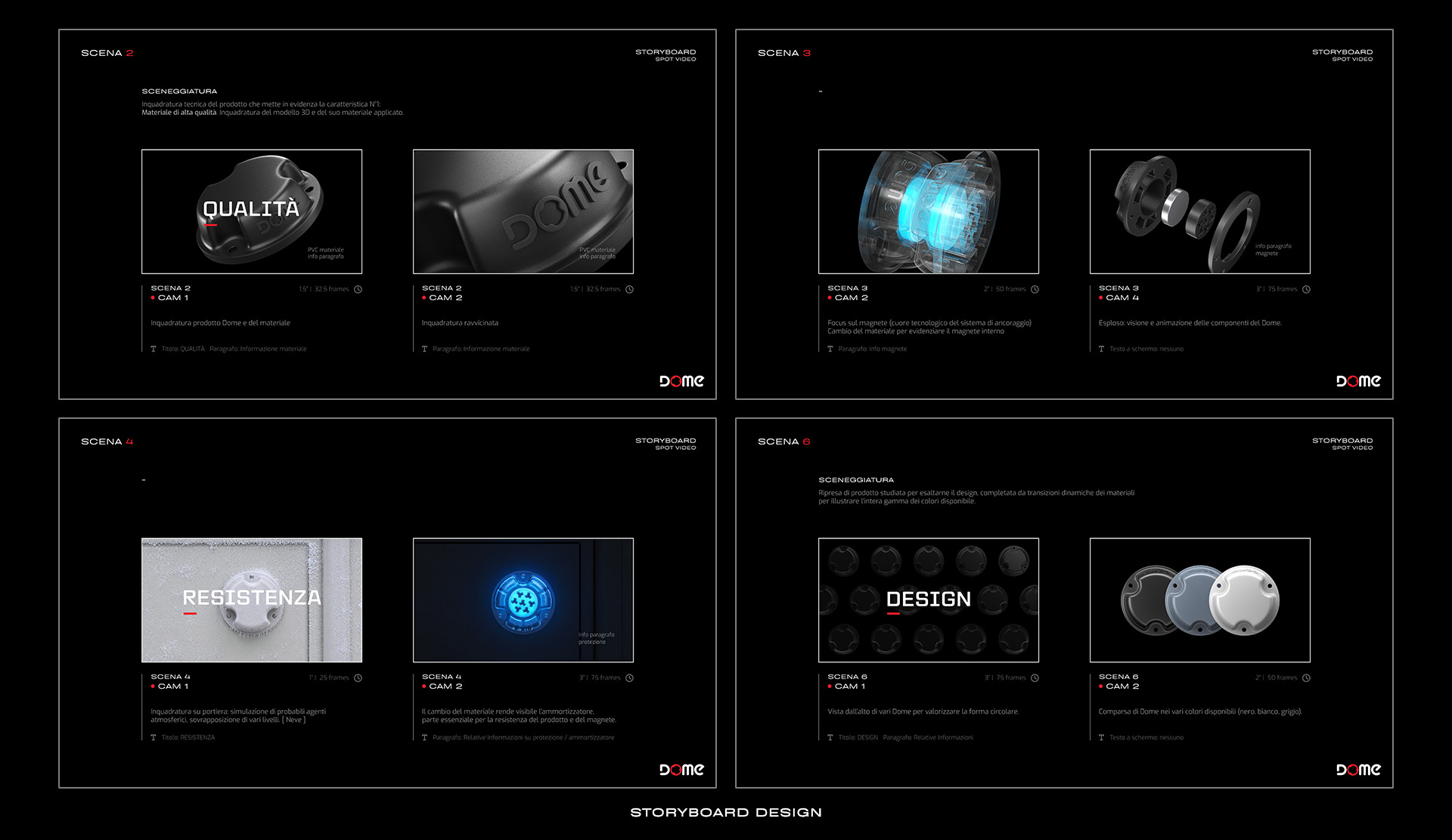Click the 'Inquadratura ravvicinata' description
1452x840 pixels.
[460, 323]
